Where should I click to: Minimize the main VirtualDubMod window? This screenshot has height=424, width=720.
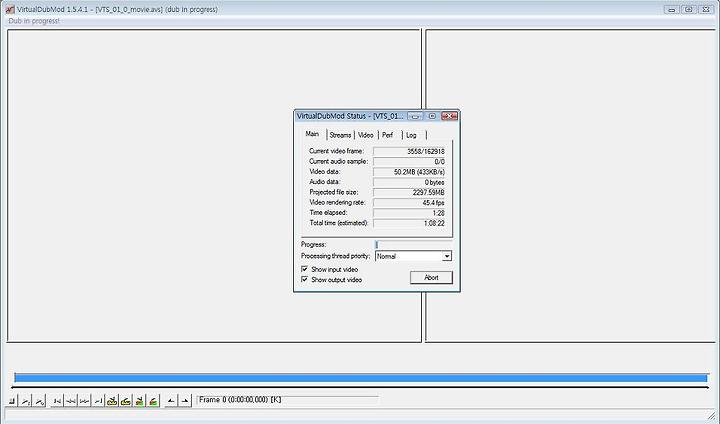point(672,9)
